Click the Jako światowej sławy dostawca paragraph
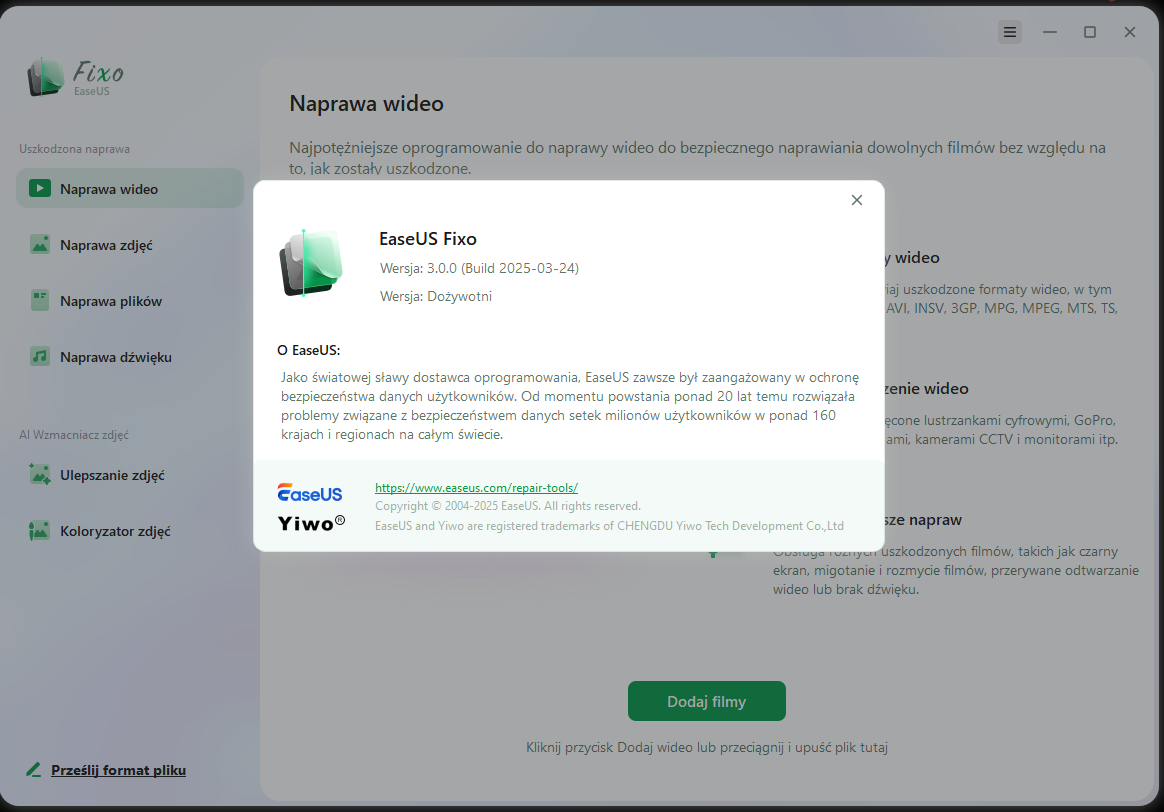This screenshot has width=1164, height=812. 569,406
